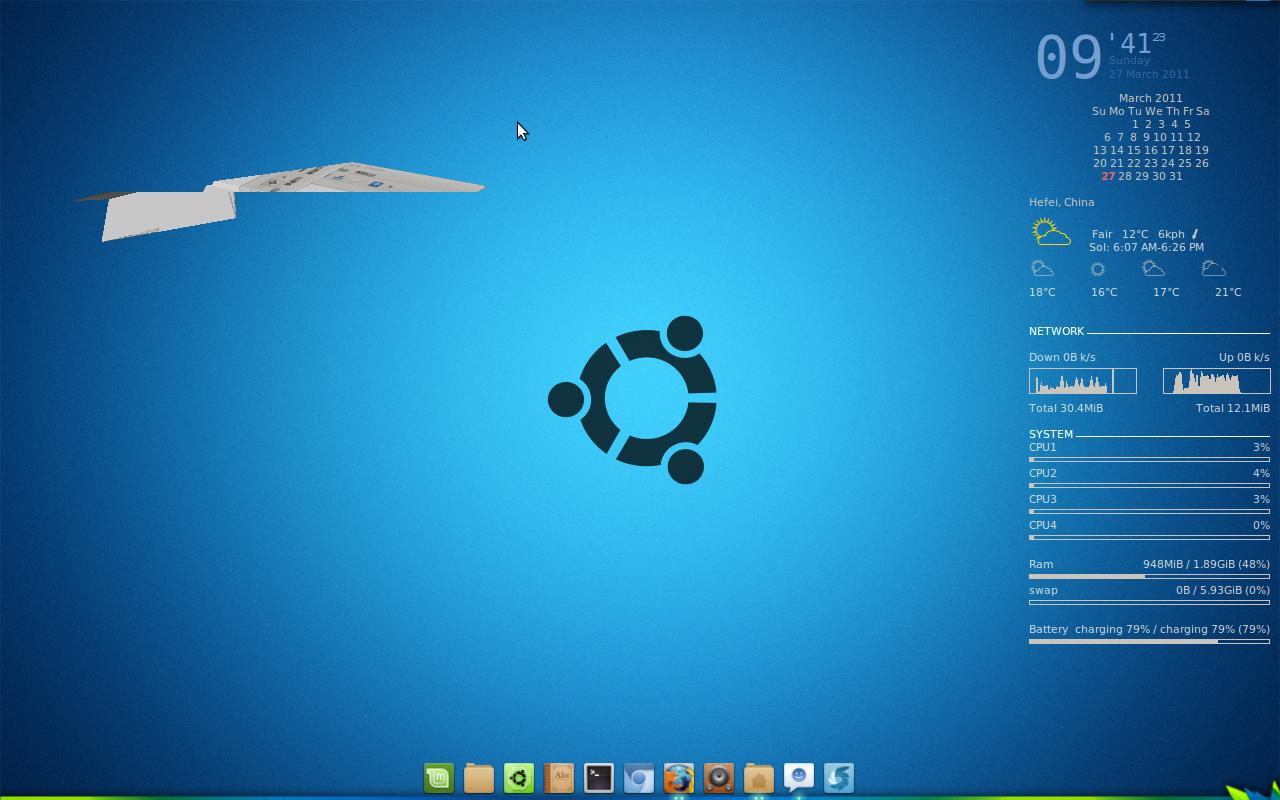Click the NETWORK section heading
1280x800 pixels.
pyautogui.click(x=1056, y=331)
